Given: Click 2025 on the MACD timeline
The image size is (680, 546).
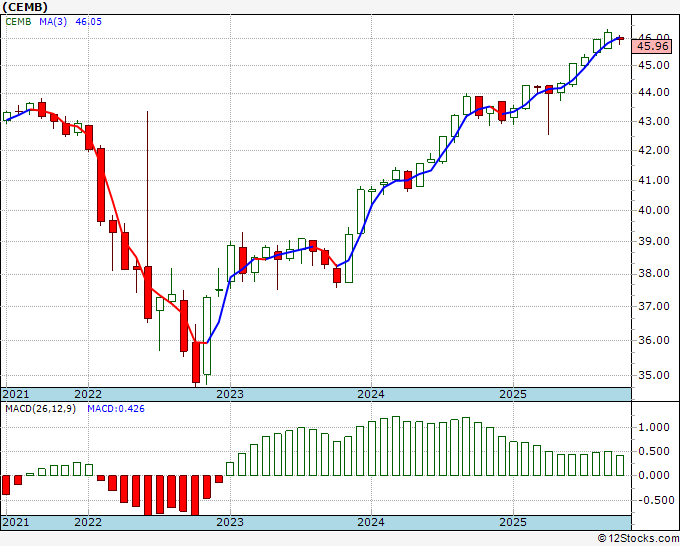Looking at the screenshot, I should (513, 522).
